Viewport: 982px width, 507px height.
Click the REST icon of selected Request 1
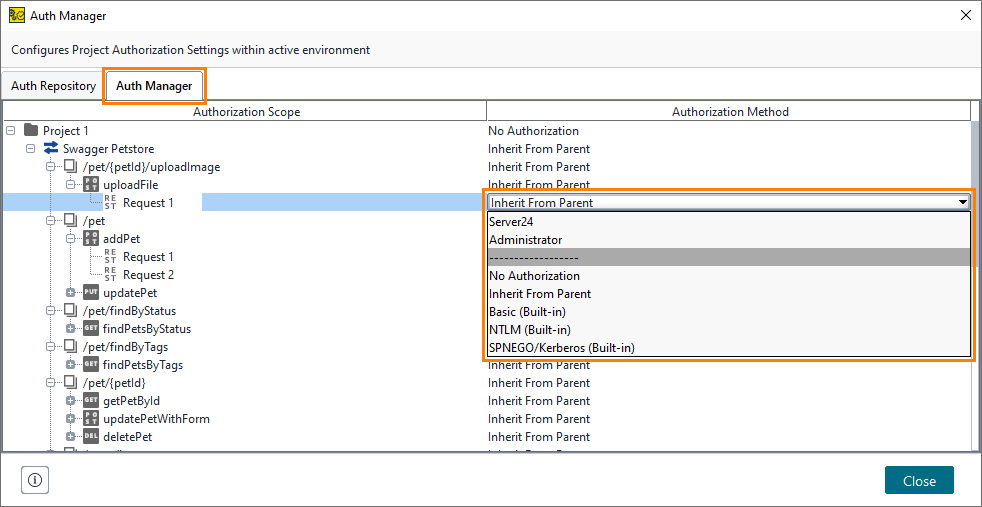[111, 203]
